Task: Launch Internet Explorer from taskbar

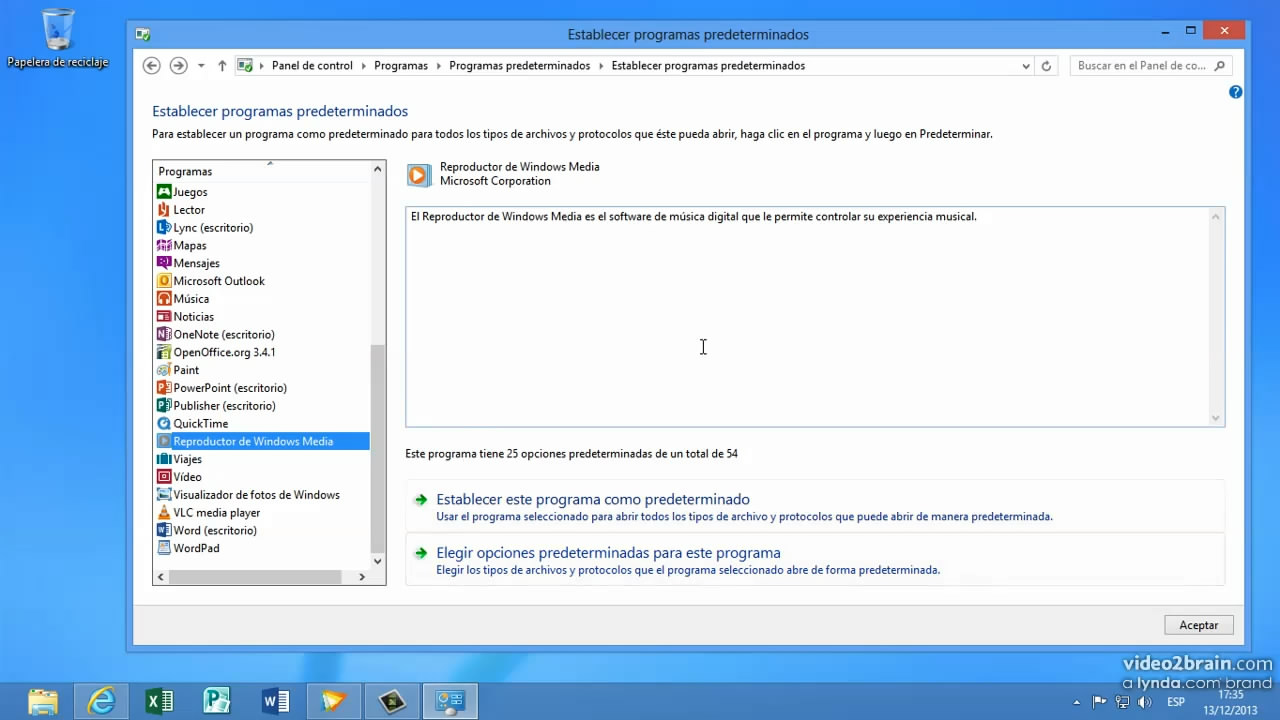Action: pyautogui.click(x=101, y=701)
